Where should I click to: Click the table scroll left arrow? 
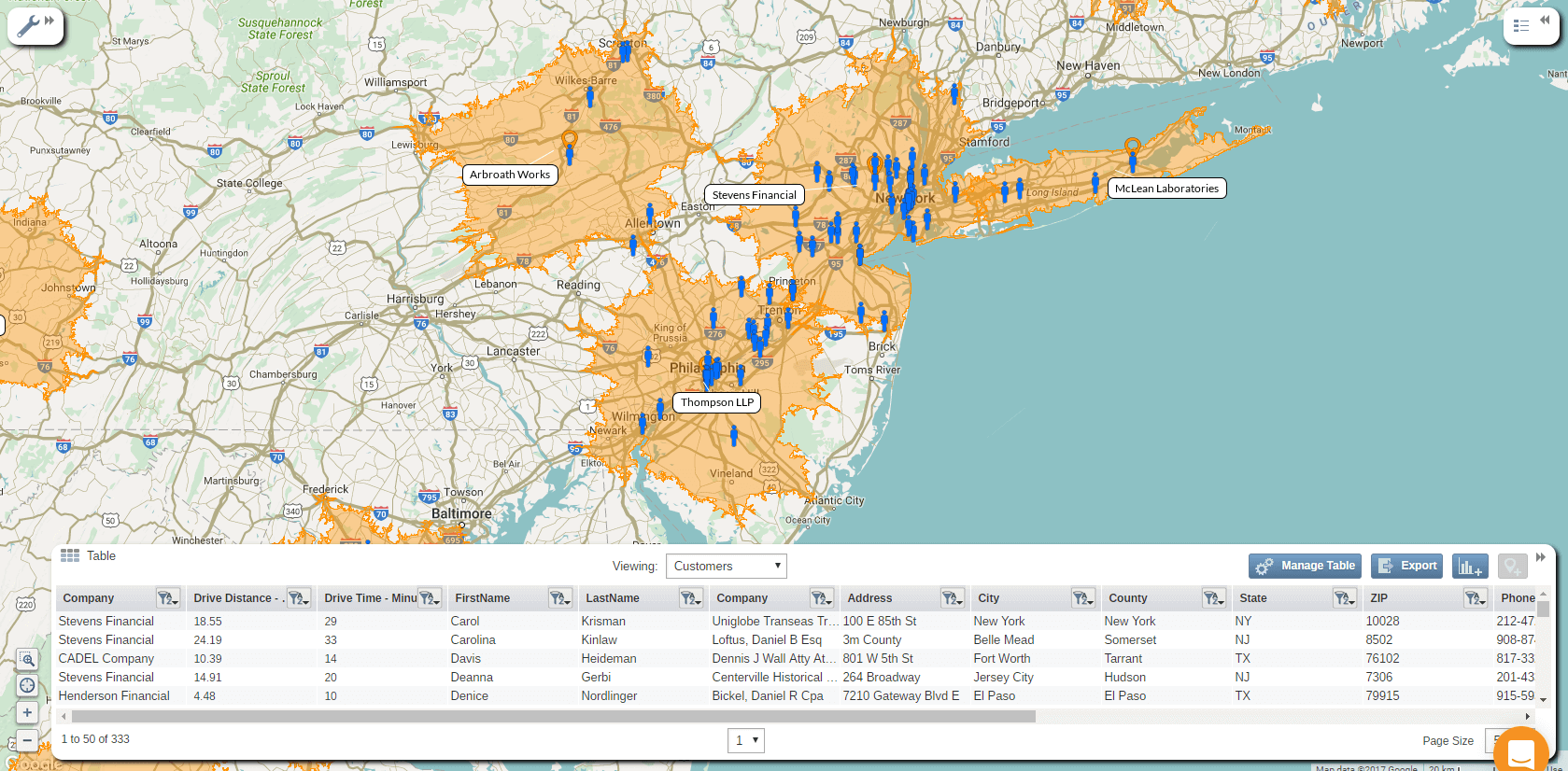(x=64, y=716)
